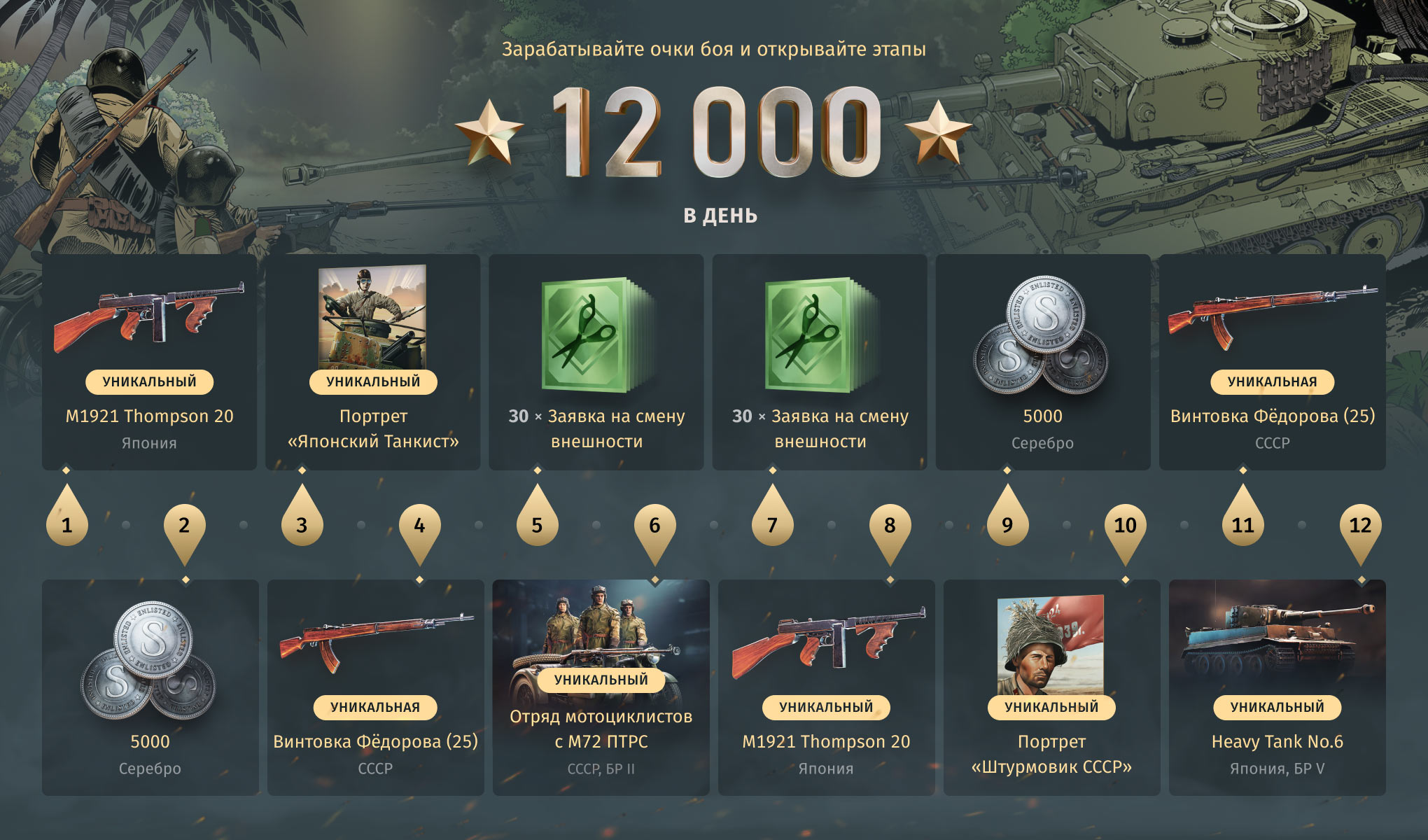
Task: Select the green scissors icon of stage 5 reward
Action: (596, 335)
